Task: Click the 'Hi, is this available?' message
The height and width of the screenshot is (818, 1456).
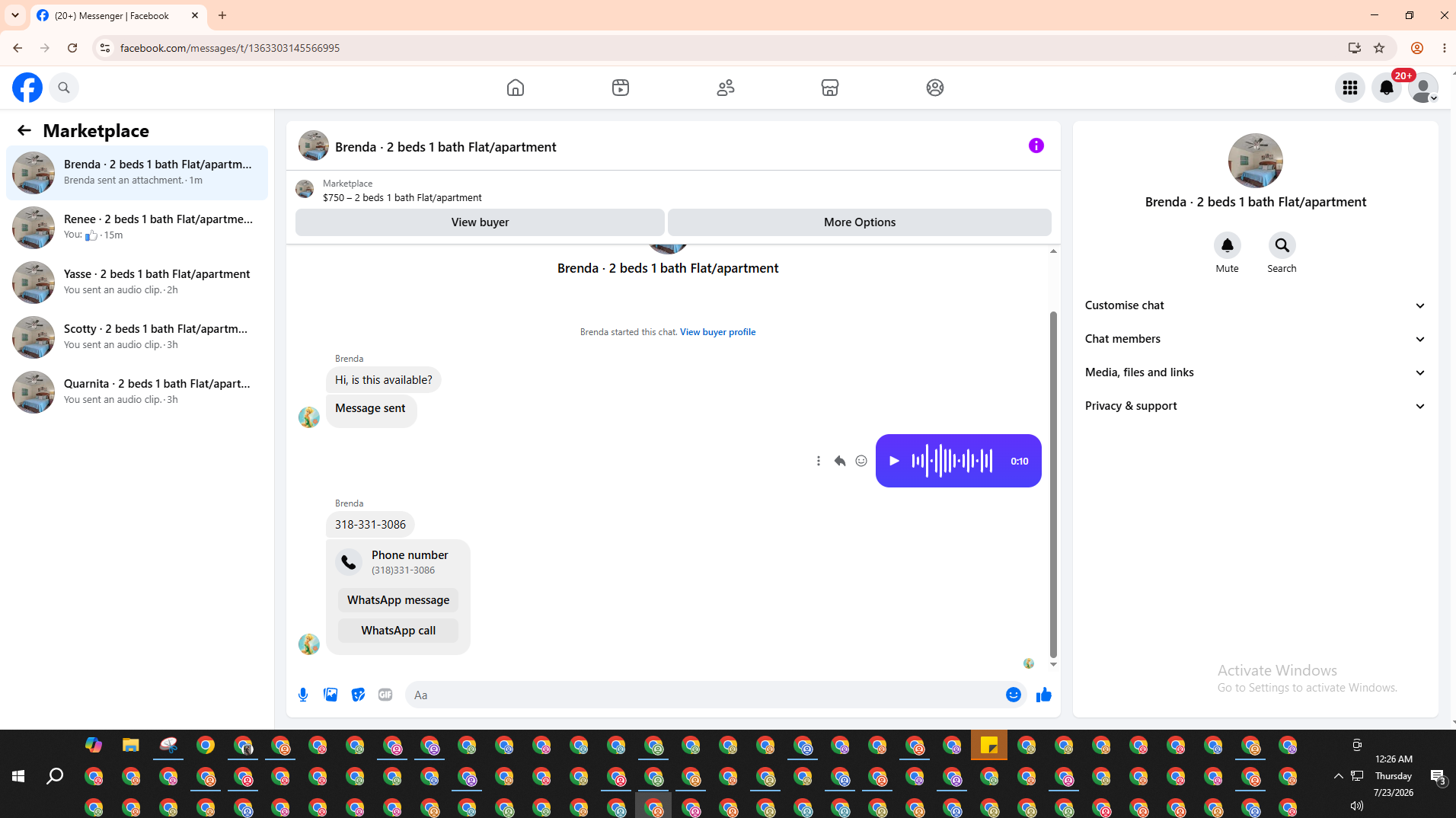Action: [384, 380]
